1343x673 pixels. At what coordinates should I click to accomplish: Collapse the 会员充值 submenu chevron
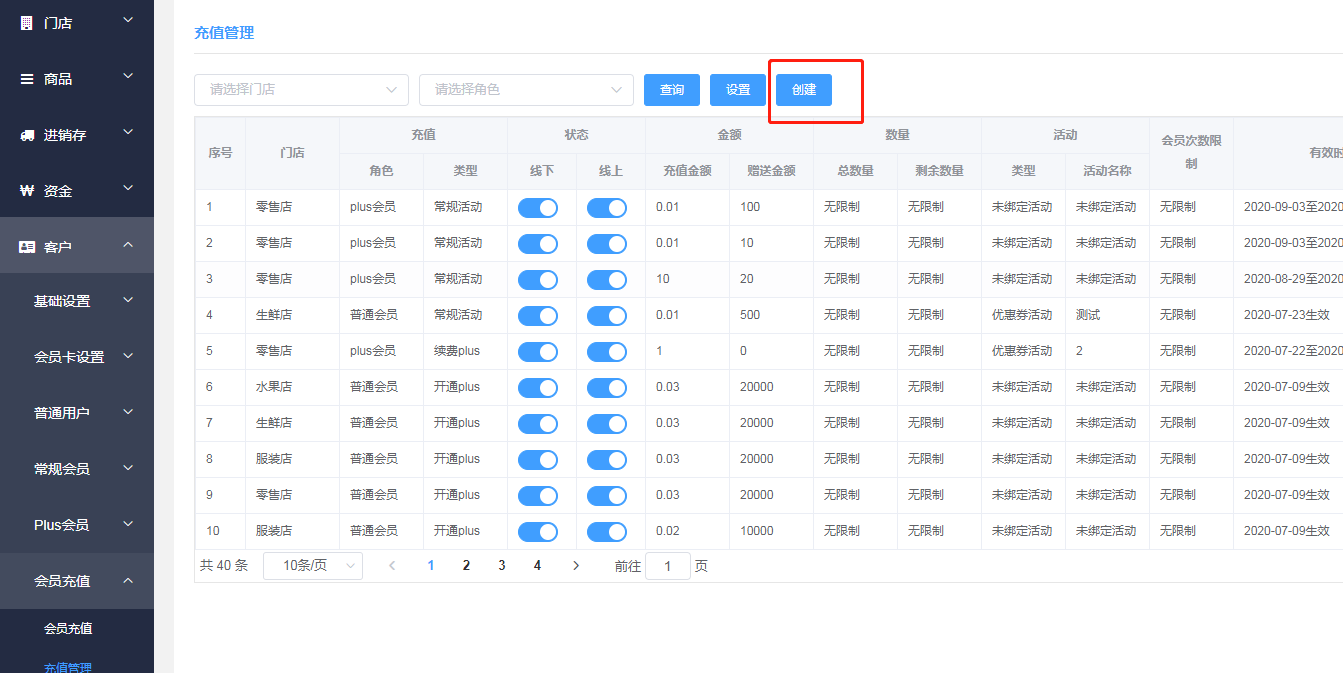[128, 580]
